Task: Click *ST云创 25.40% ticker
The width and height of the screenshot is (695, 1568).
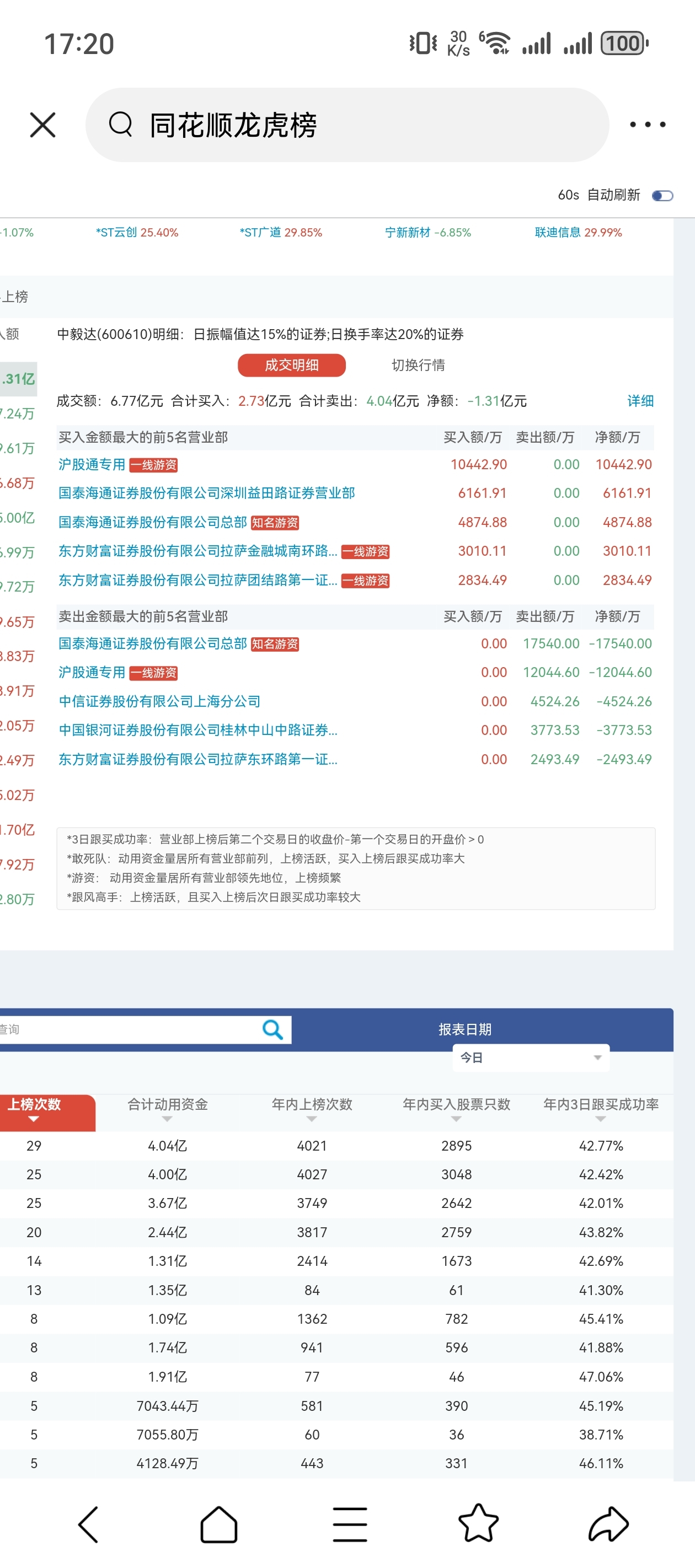Action: point(137,233)
